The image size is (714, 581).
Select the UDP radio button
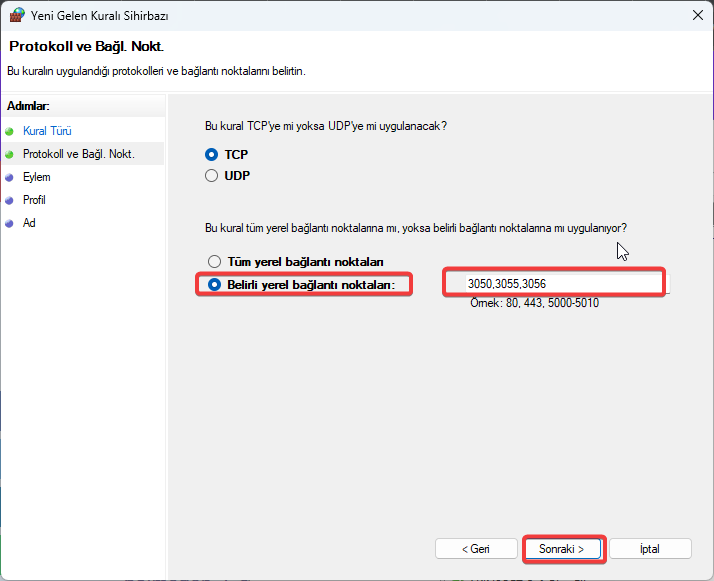(x=211, y=175)
